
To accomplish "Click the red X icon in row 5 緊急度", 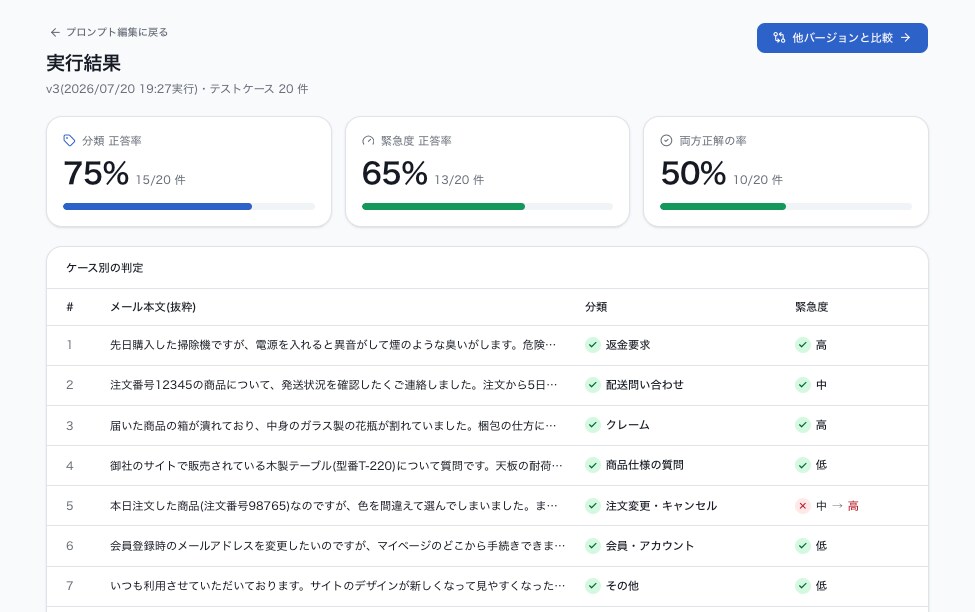I will [803, 506].
